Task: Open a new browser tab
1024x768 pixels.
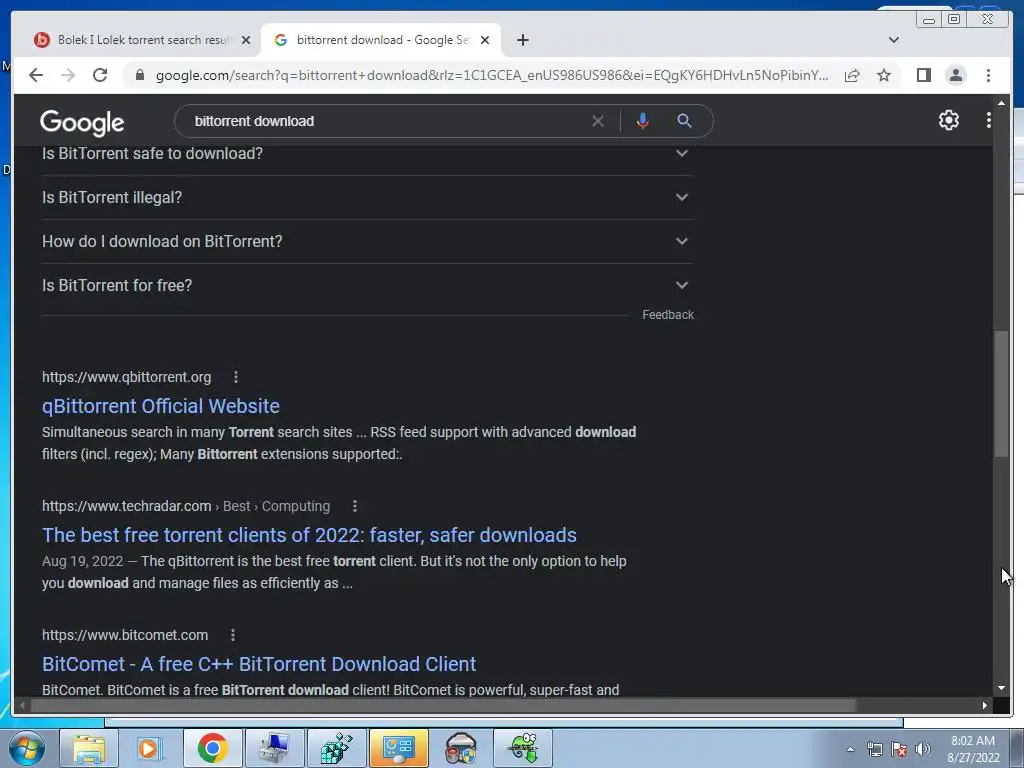Action: pos(522,40)
